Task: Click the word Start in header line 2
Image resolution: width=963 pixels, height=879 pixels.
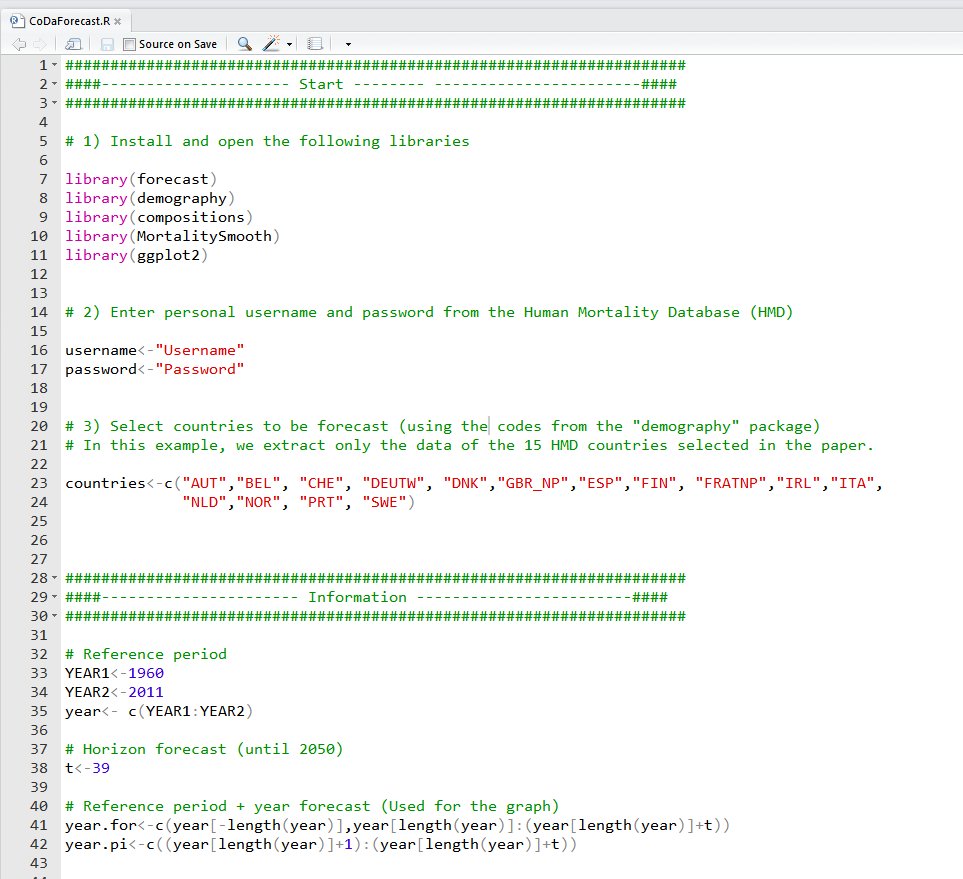Action: click(321, 84)
